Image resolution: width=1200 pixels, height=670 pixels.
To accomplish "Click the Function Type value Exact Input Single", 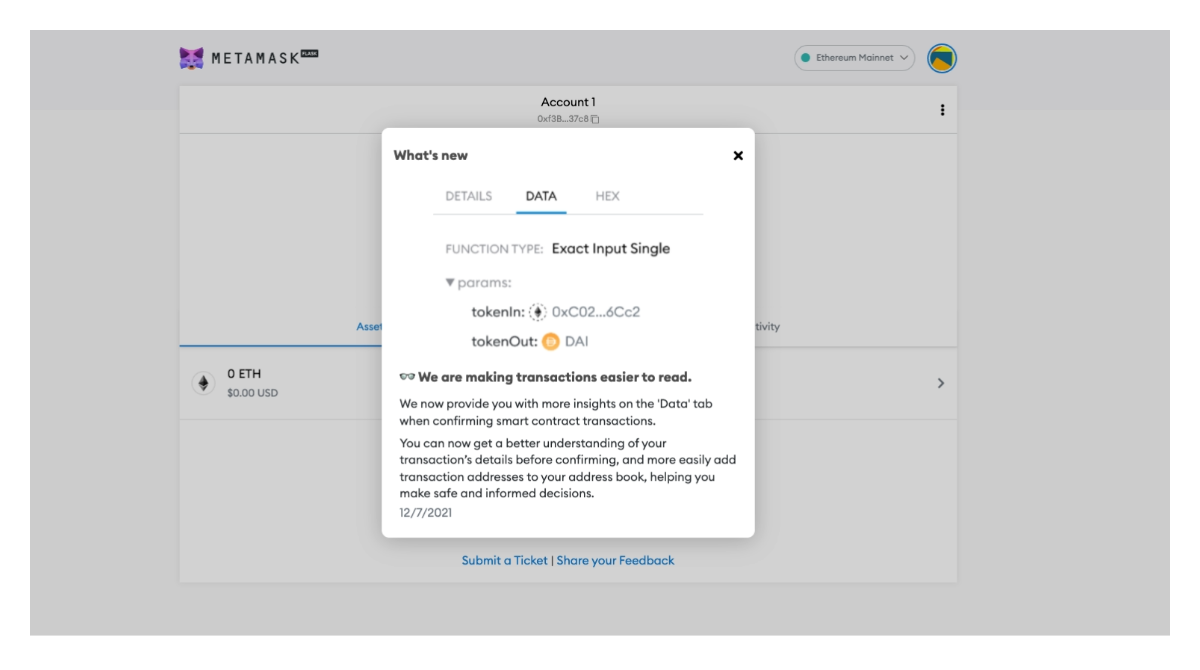I will click(611, 249).
